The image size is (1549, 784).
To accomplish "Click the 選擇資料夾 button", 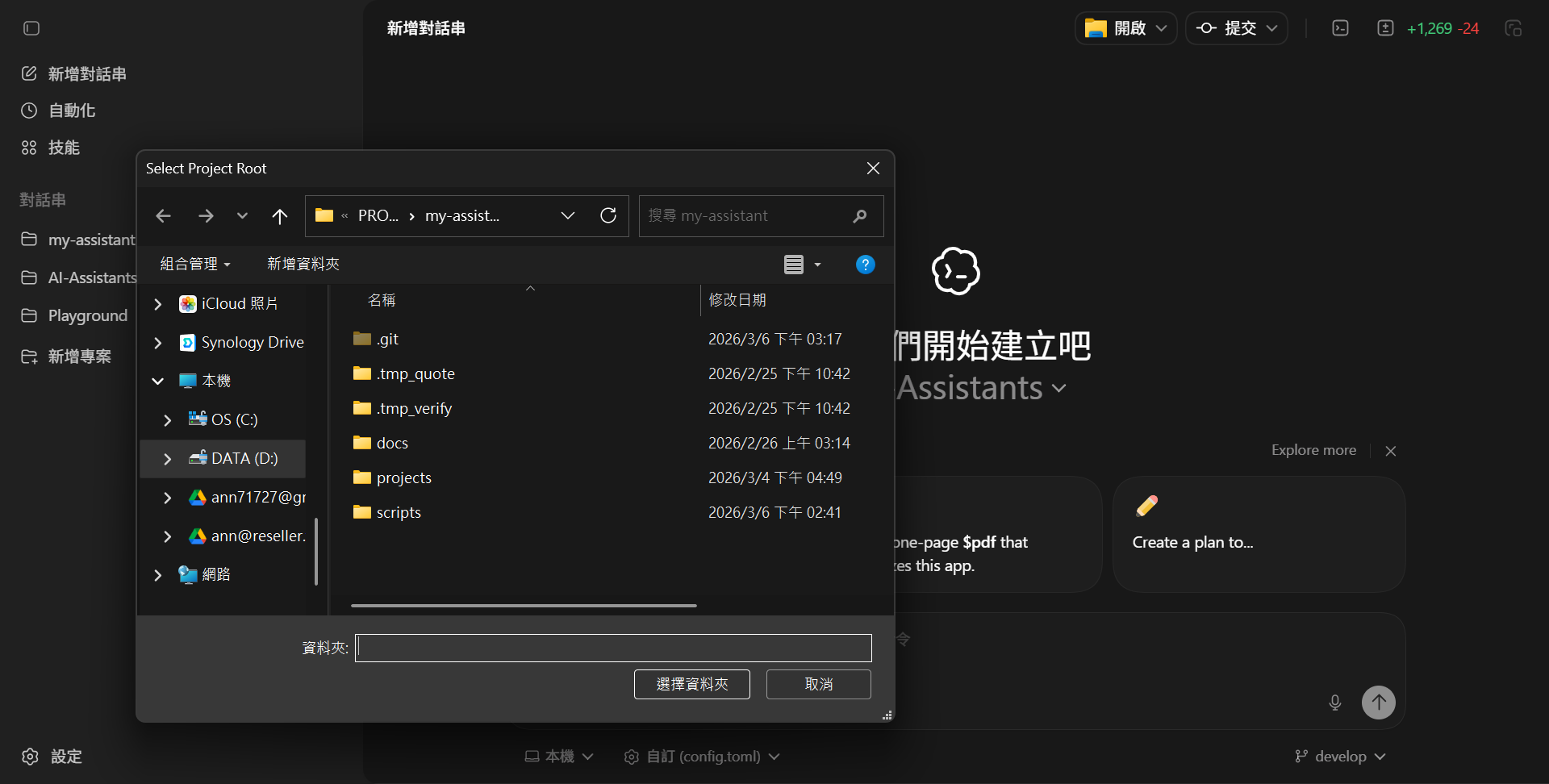I will (x=691, y=684).
